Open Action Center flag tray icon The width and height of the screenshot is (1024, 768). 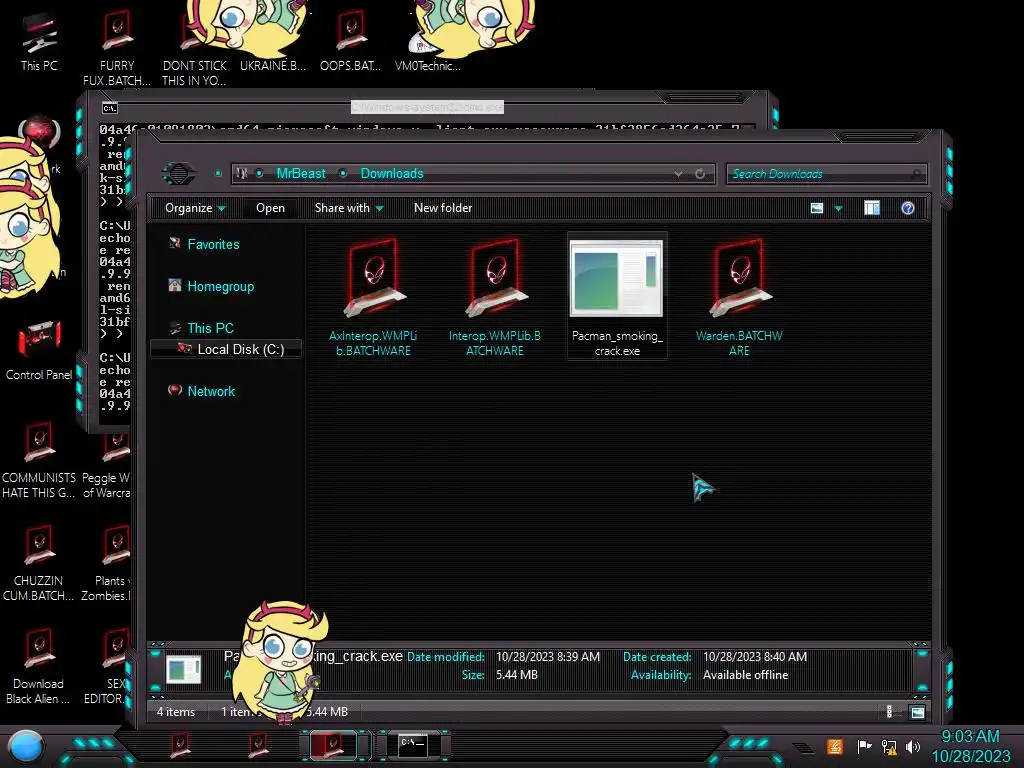864,746
